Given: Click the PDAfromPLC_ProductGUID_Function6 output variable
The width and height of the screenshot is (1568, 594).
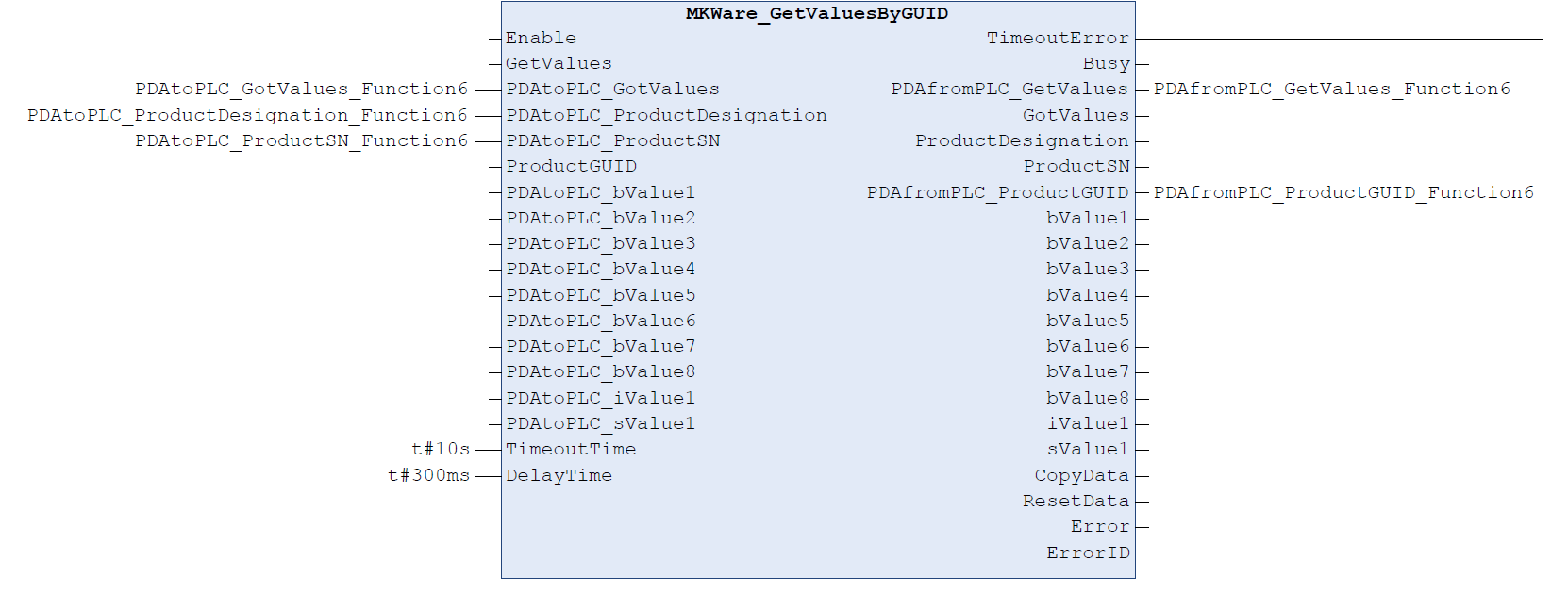Looking at the screenshot, I should pyautogui.click(x=1343, y=192).
